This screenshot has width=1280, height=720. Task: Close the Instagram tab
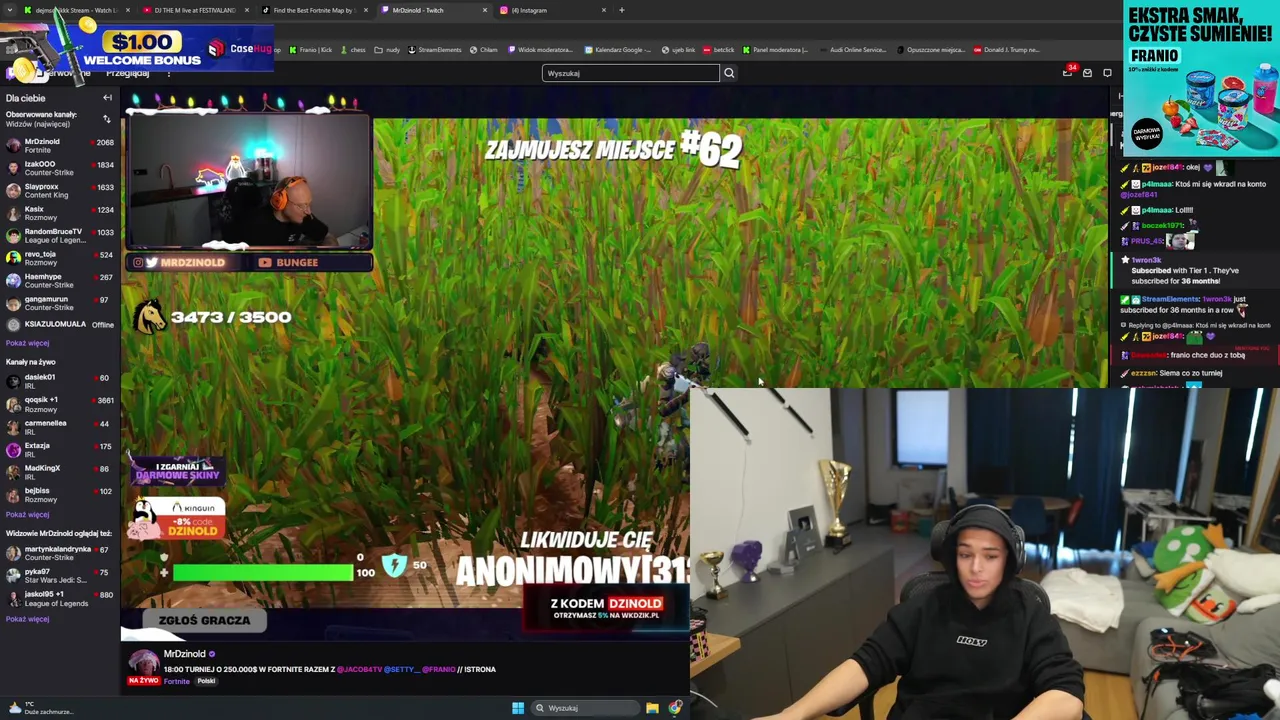coord(604,10)
